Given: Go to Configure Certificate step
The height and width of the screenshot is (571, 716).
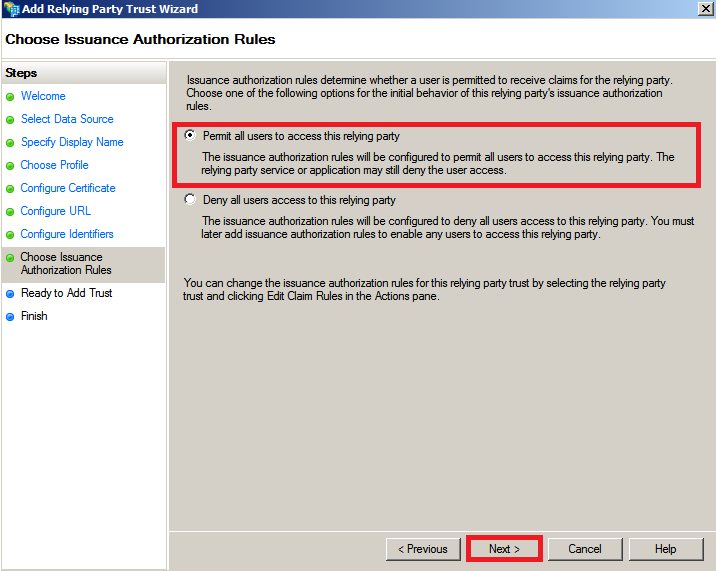Looking at the screenshot, I should pos(68,188).
